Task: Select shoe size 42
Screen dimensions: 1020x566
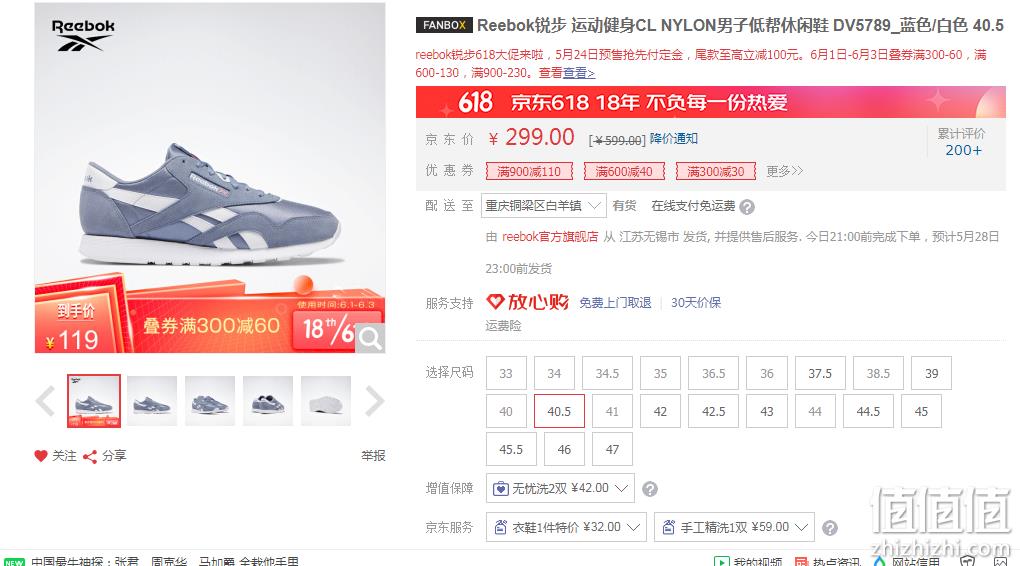Action: (x=660, y=411)
